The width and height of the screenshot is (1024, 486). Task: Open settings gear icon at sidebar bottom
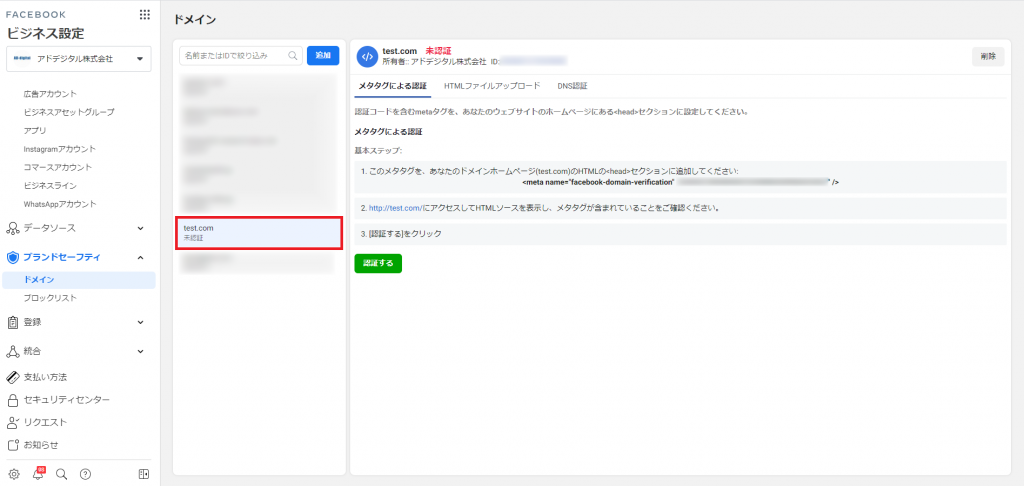point(14,474)
